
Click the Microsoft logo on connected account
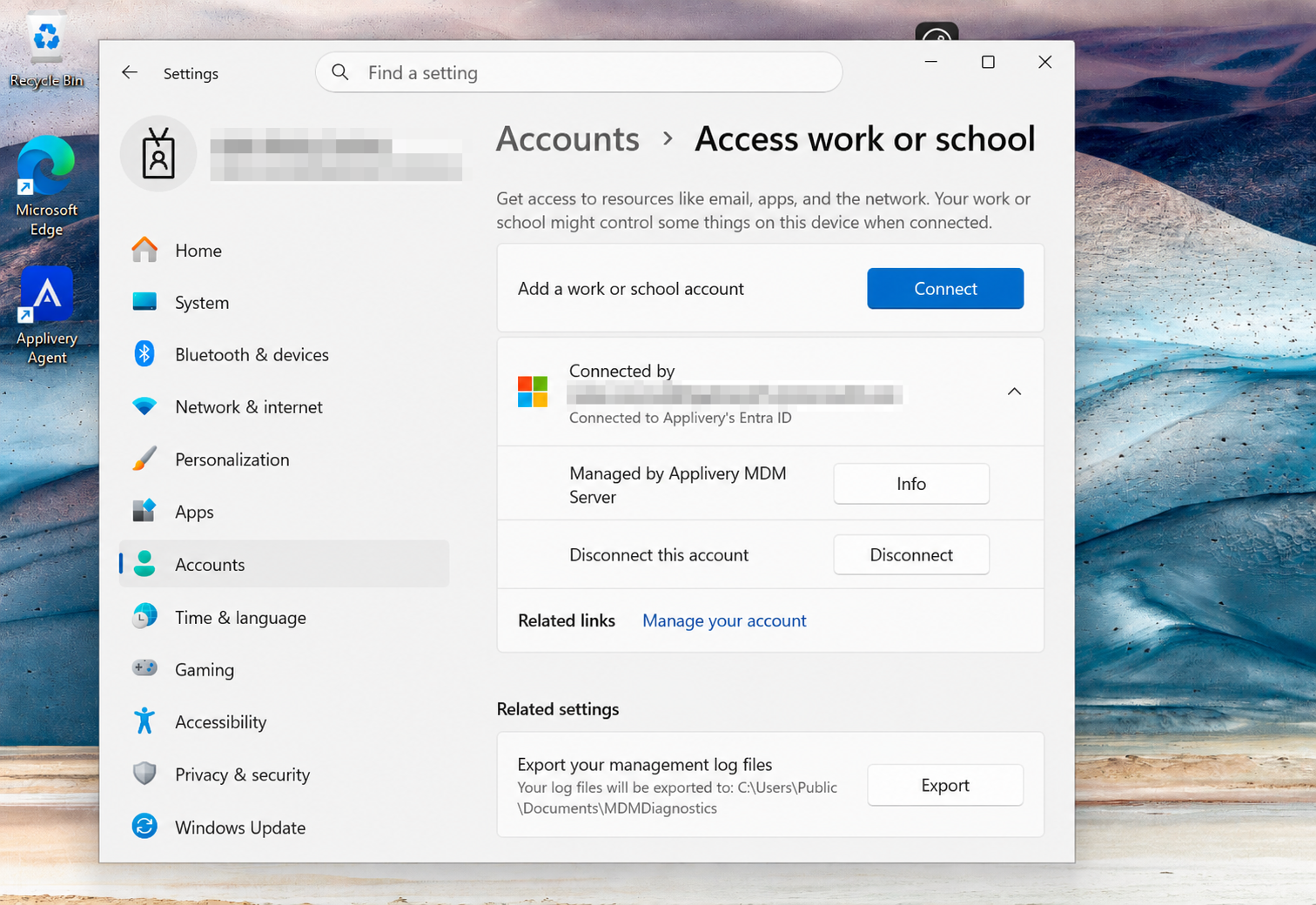coord(533,392)
